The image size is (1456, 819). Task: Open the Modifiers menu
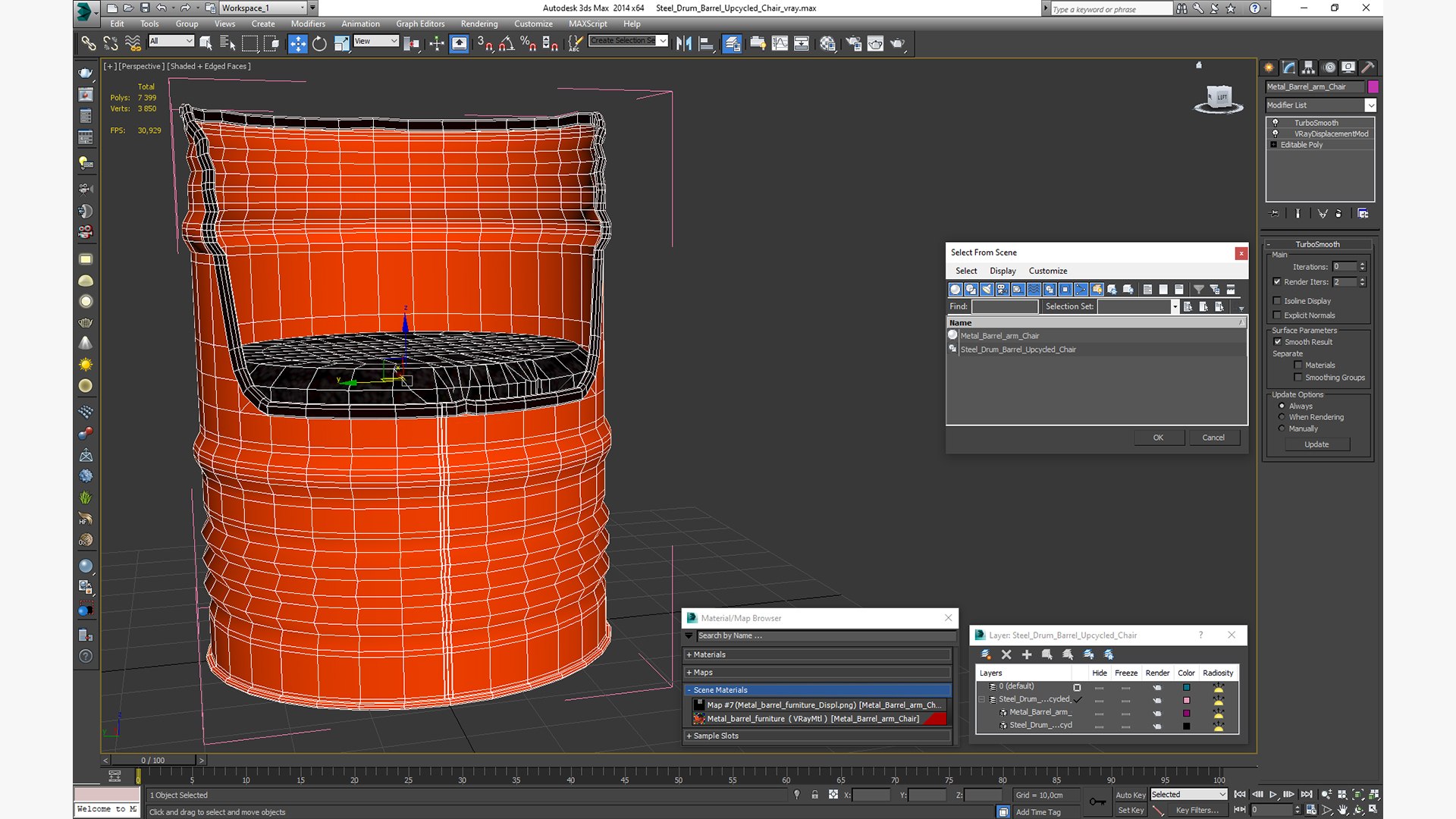(308, 24)
